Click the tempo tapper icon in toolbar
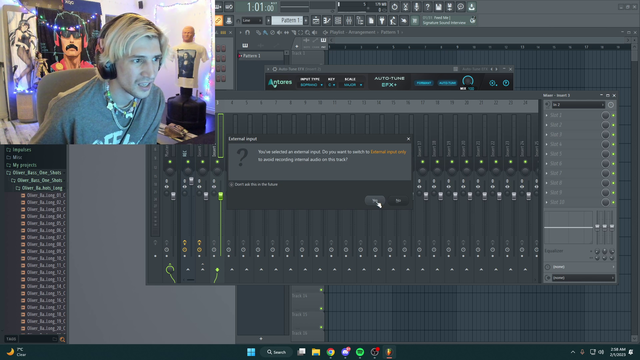Screen dimensions: 640x360 [x=393, y=20]
